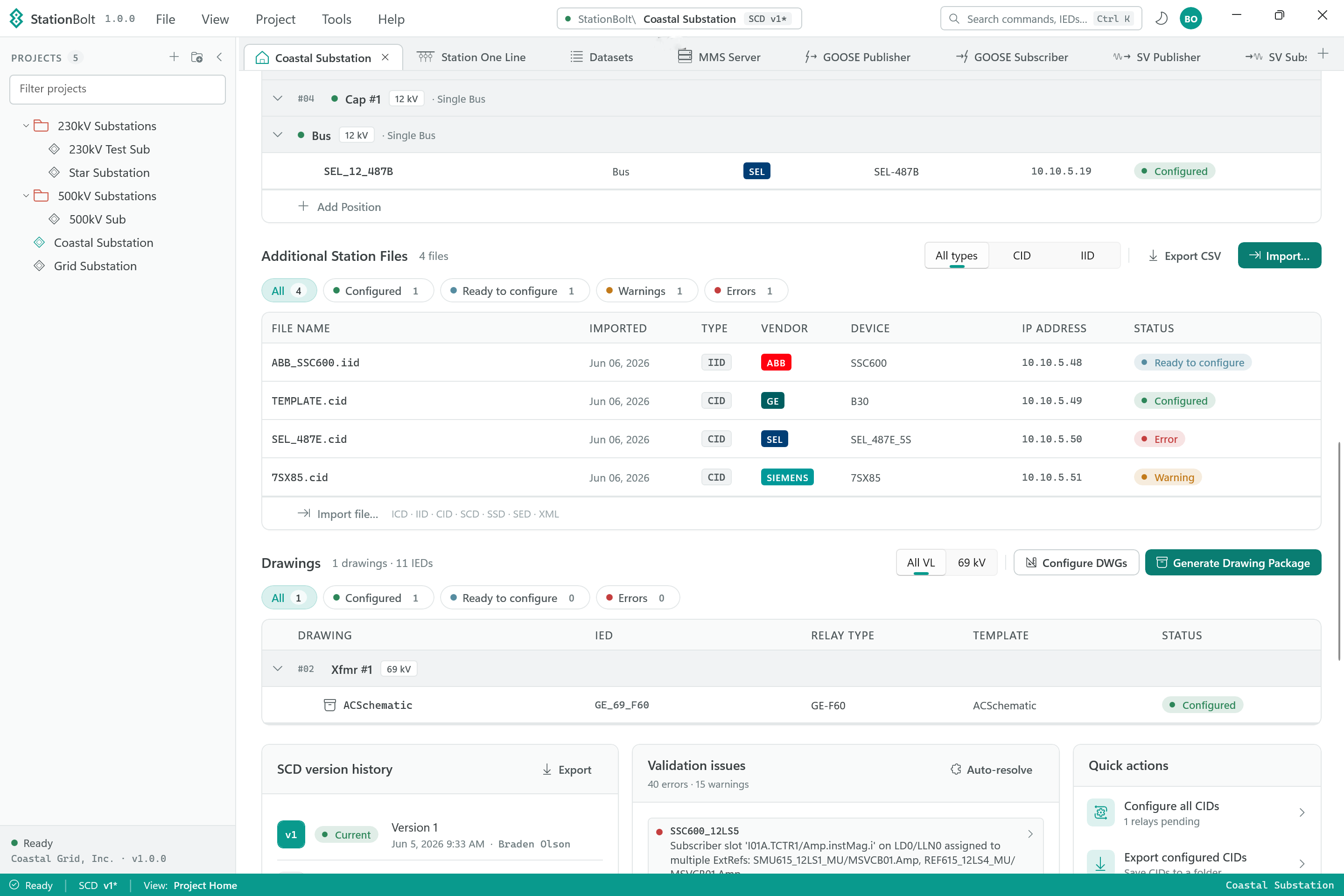Viewport: 1344px width, 896px height.
Task: Filter station files by Errors
Action: coord(746,291)
